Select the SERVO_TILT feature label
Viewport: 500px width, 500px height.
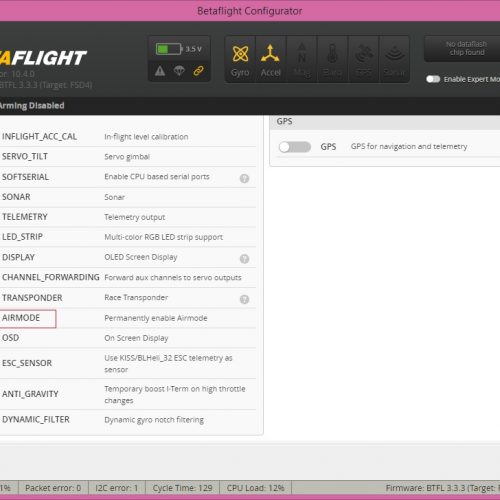25,156
